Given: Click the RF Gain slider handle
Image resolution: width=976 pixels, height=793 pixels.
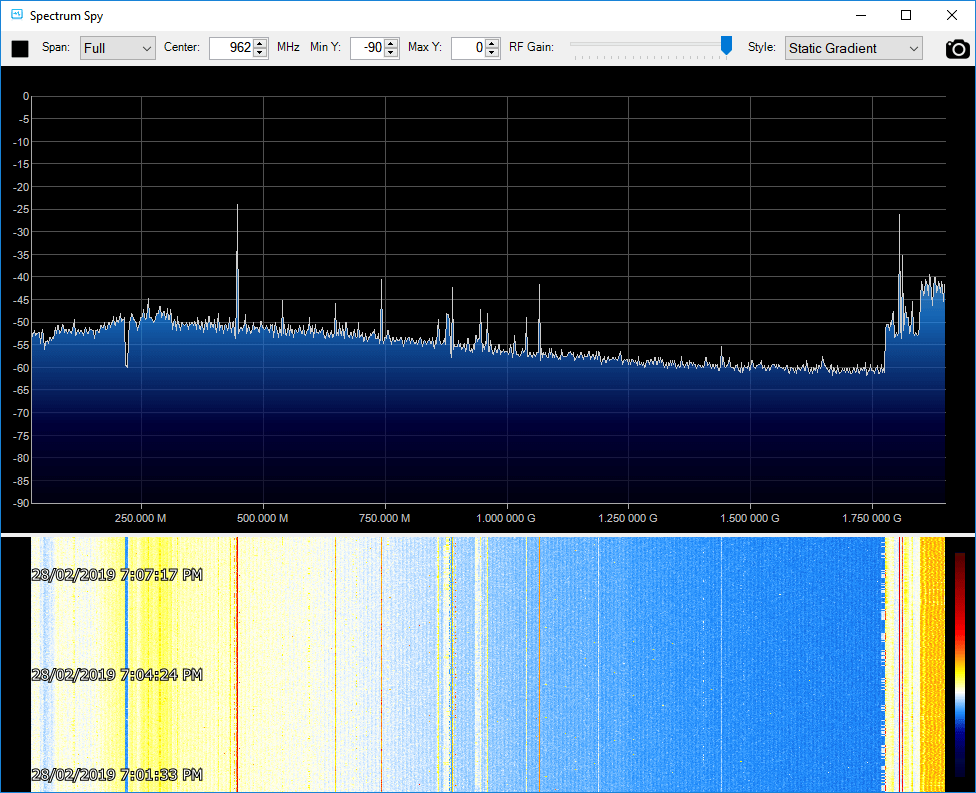Looking at the screenshot, I should point(726,45).
